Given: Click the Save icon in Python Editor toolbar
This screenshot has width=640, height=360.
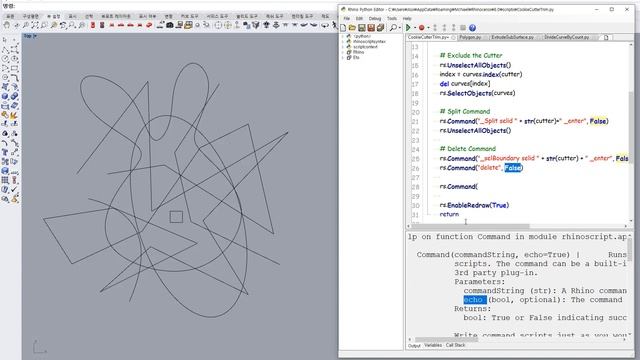Looking at the screenshot, I should (362, 28).
